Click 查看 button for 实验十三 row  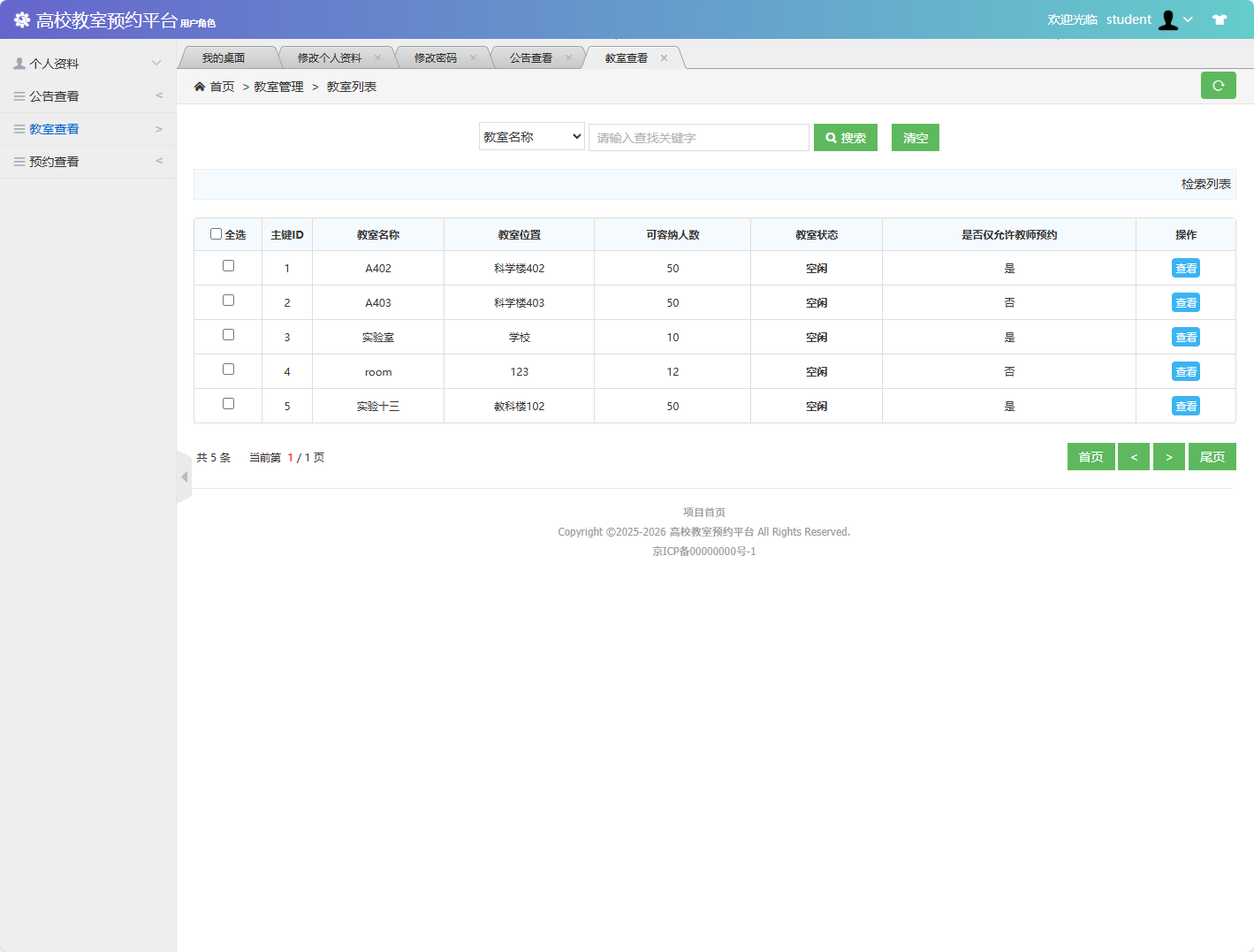1186,406
